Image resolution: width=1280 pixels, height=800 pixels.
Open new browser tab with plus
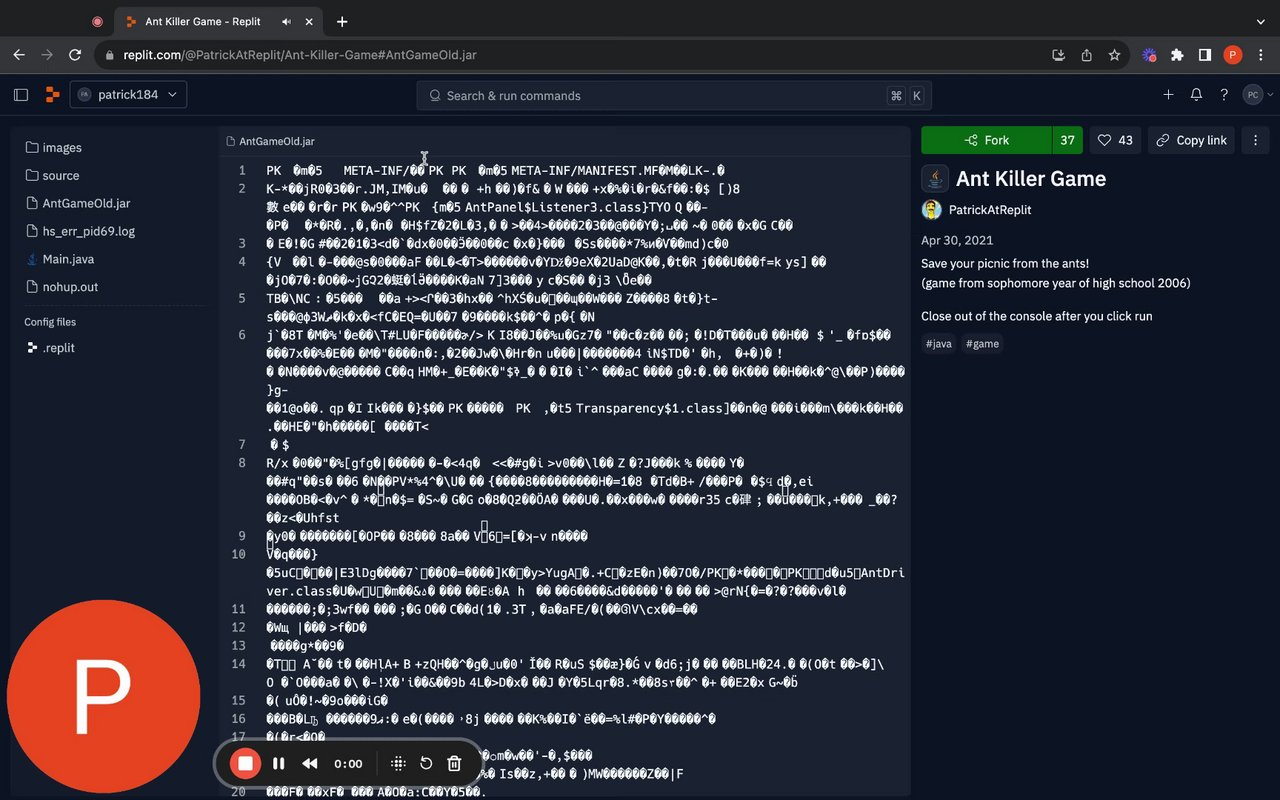(x=342, y=21)
